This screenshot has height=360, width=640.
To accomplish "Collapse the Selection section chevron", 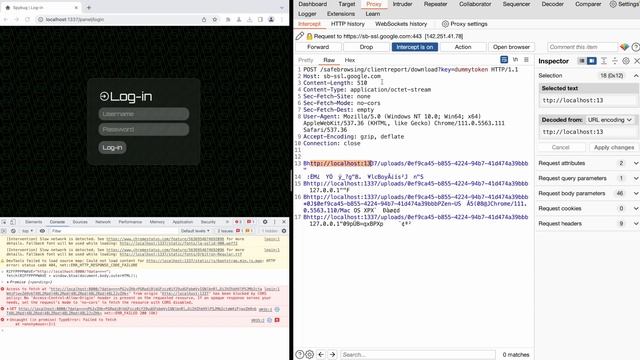I will click(636, 76).
